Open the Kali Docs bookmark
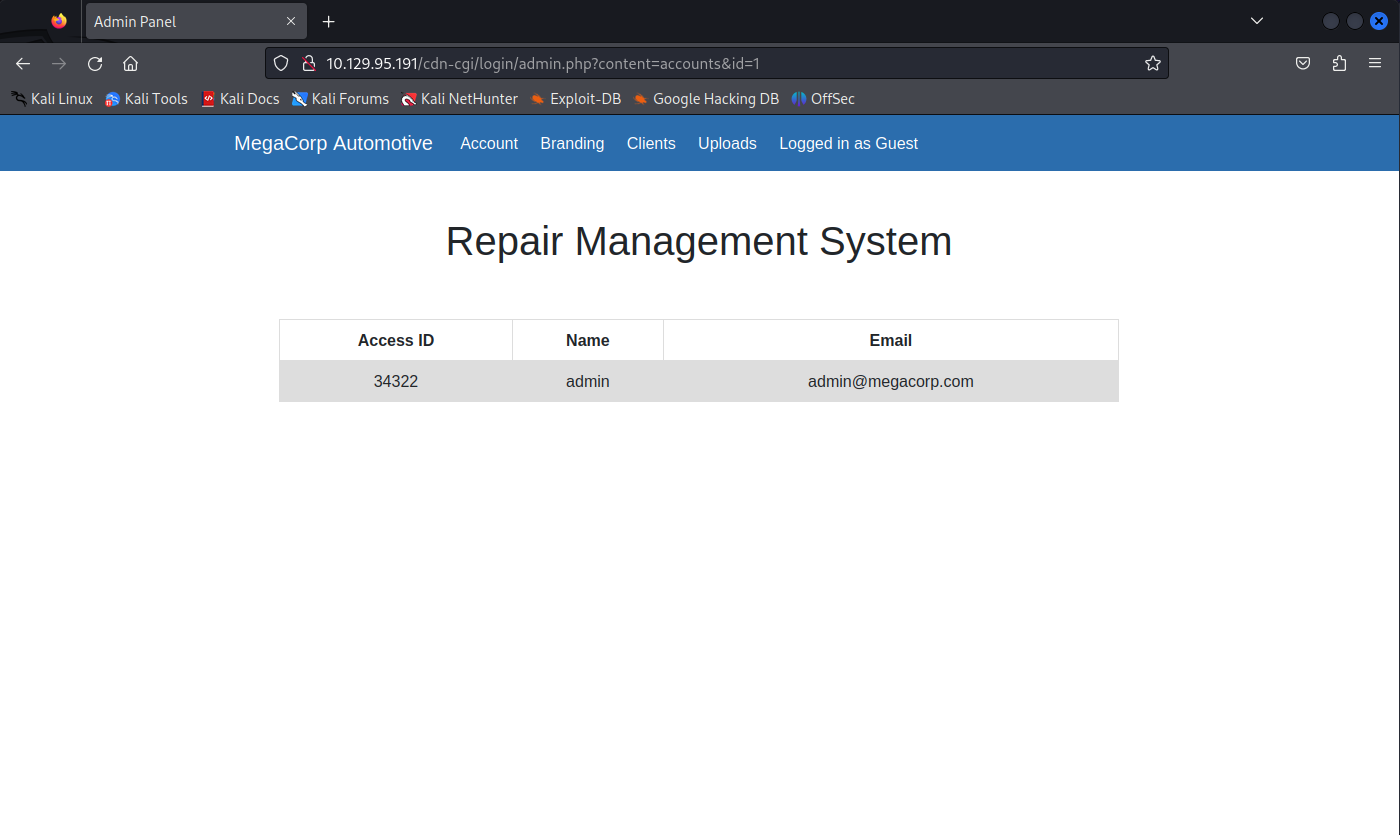The image size is (1400, 835). tap(240, 99)
